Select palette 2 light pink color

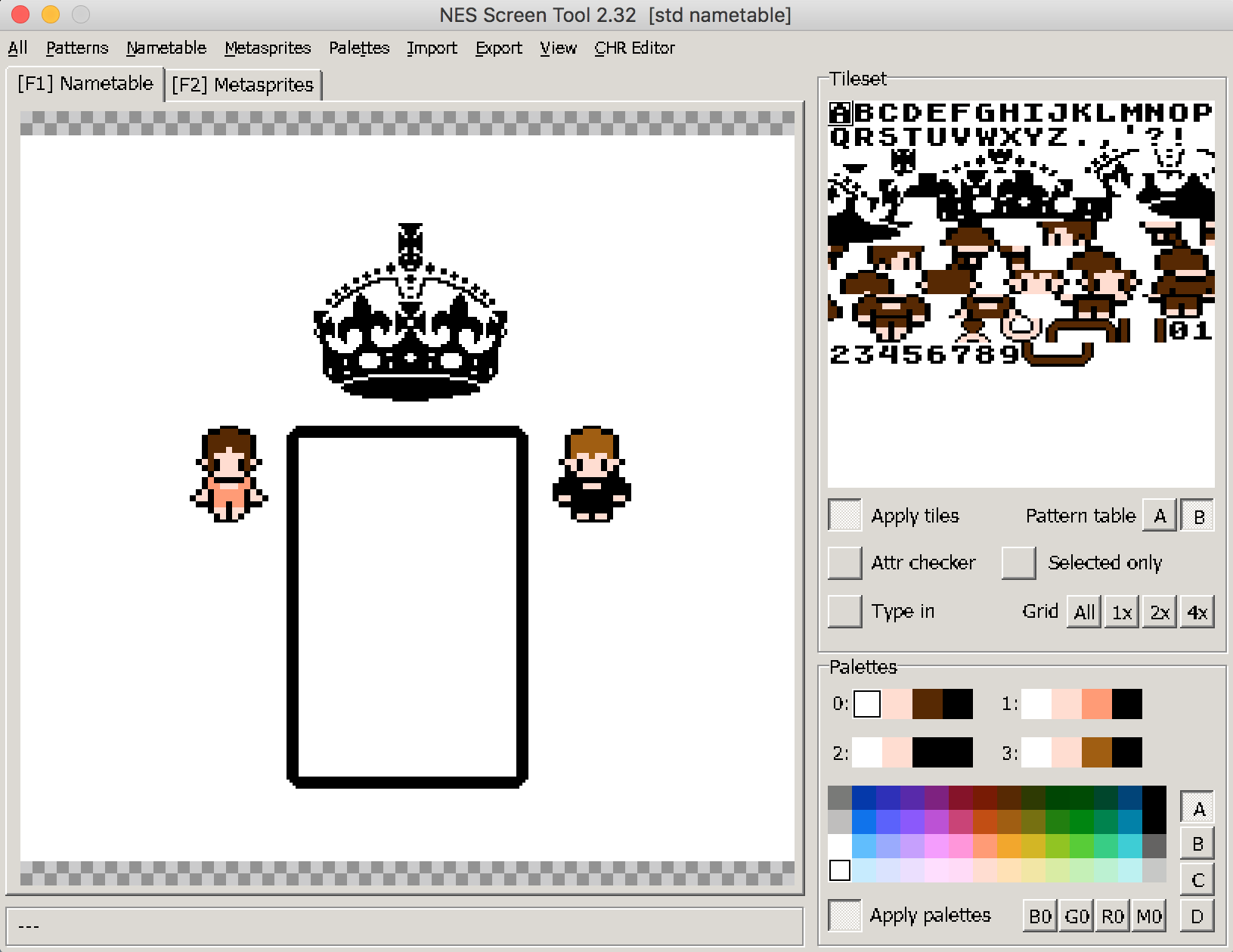pyautogui.click(x=897, y=752)
